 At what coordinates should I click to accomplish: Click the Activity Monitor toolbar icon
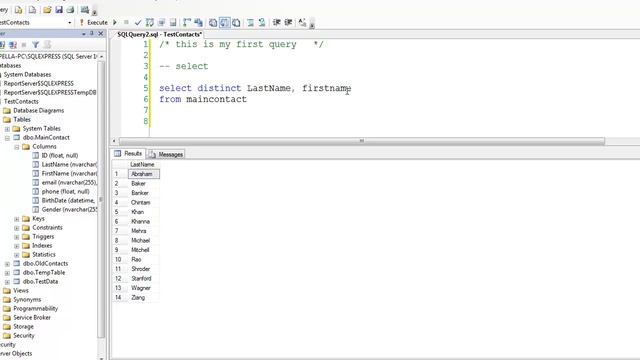pos(85,10)
